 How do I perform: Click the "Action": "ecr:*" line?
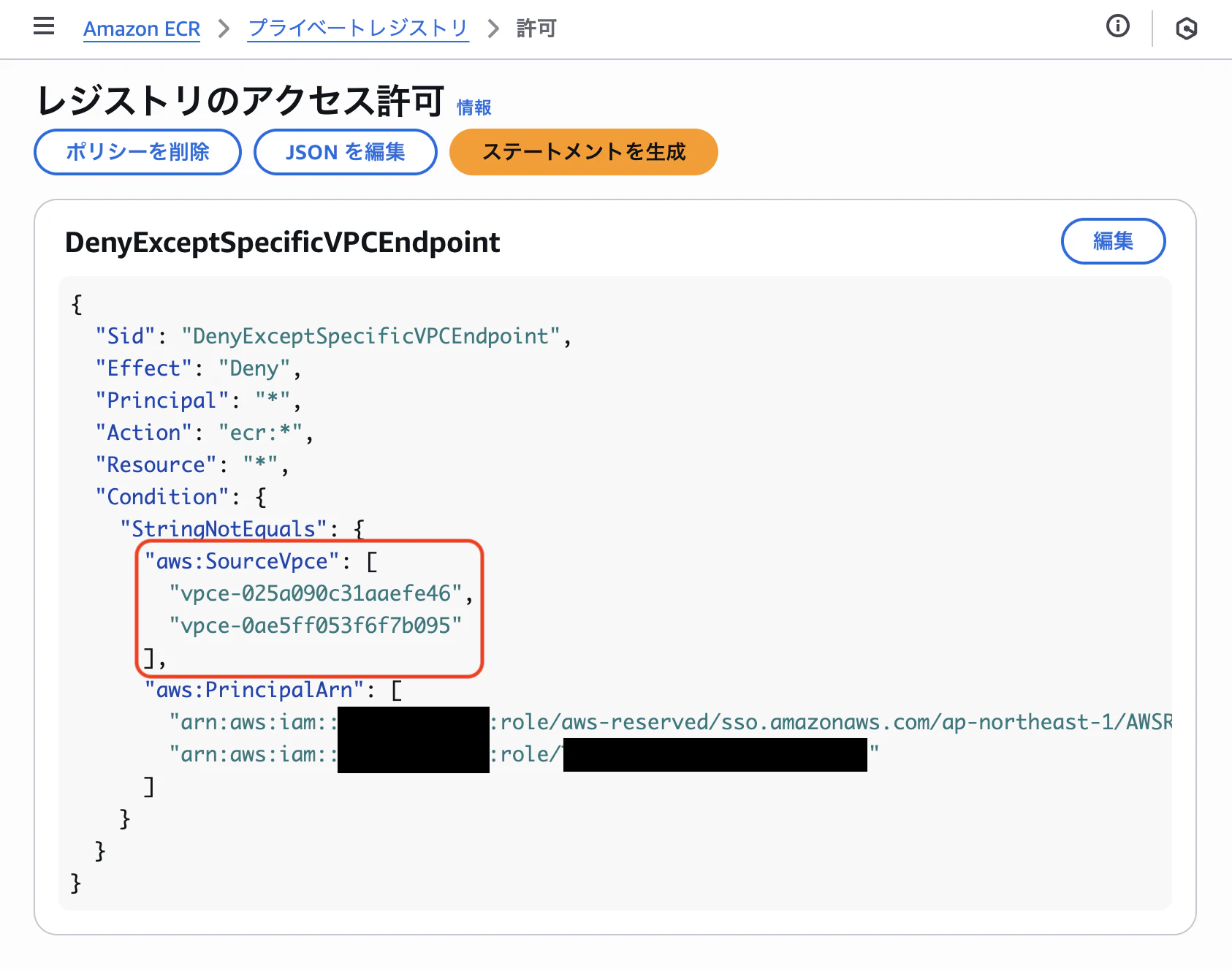(205, 433)
